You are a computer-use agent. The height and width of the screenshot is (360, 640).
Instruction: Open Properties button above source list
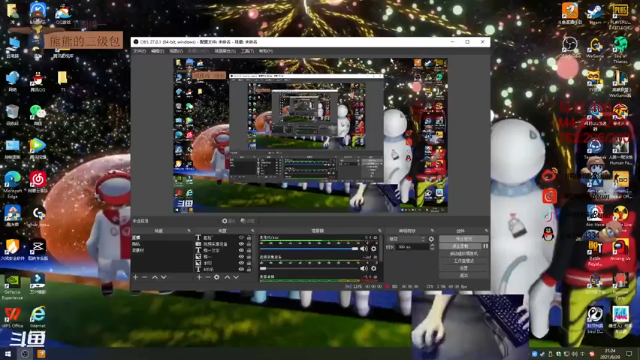coord(229,221)
